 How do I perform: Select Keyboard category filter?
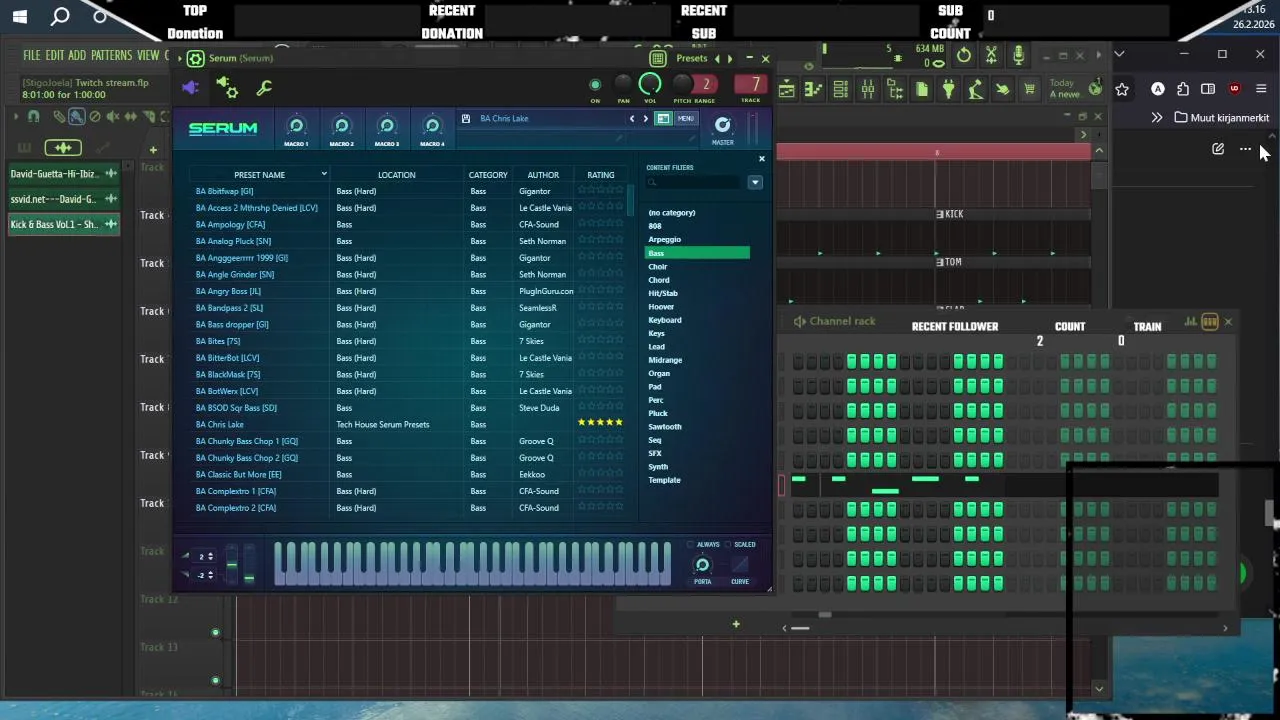point(664,320)
